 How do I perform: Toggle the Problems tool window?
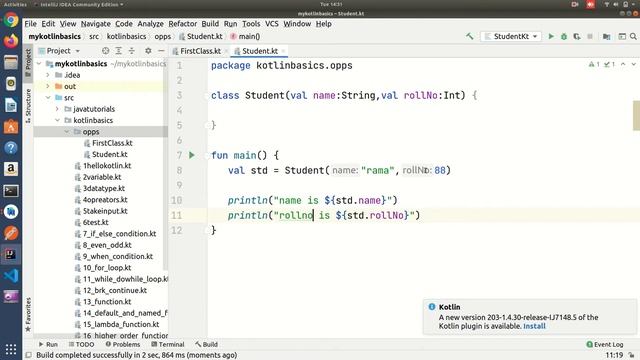tap(122, 344)
